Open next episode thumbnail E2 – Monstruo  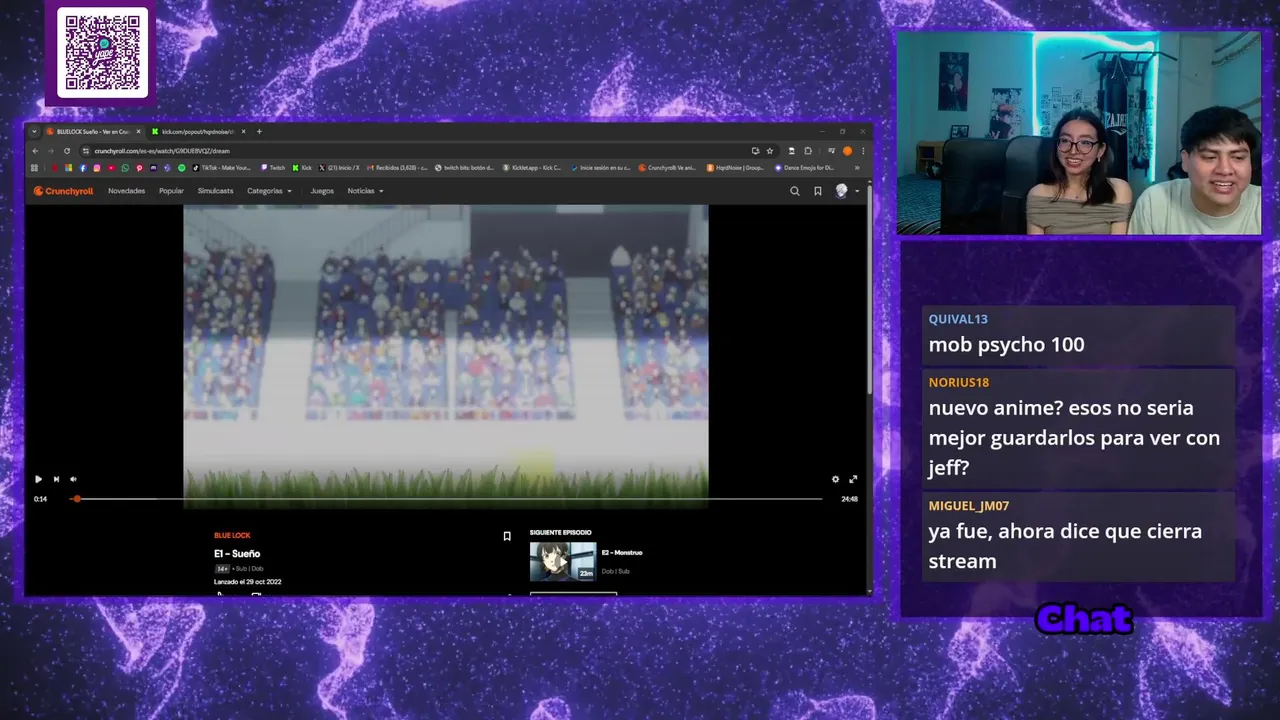(563, 561)
